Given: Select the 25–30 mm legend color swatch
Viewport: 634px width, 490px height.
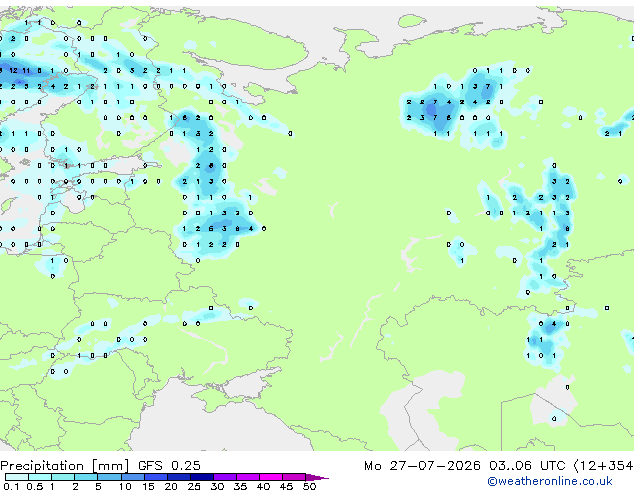Looking at the screenshot, I should [x=202, y=477].
